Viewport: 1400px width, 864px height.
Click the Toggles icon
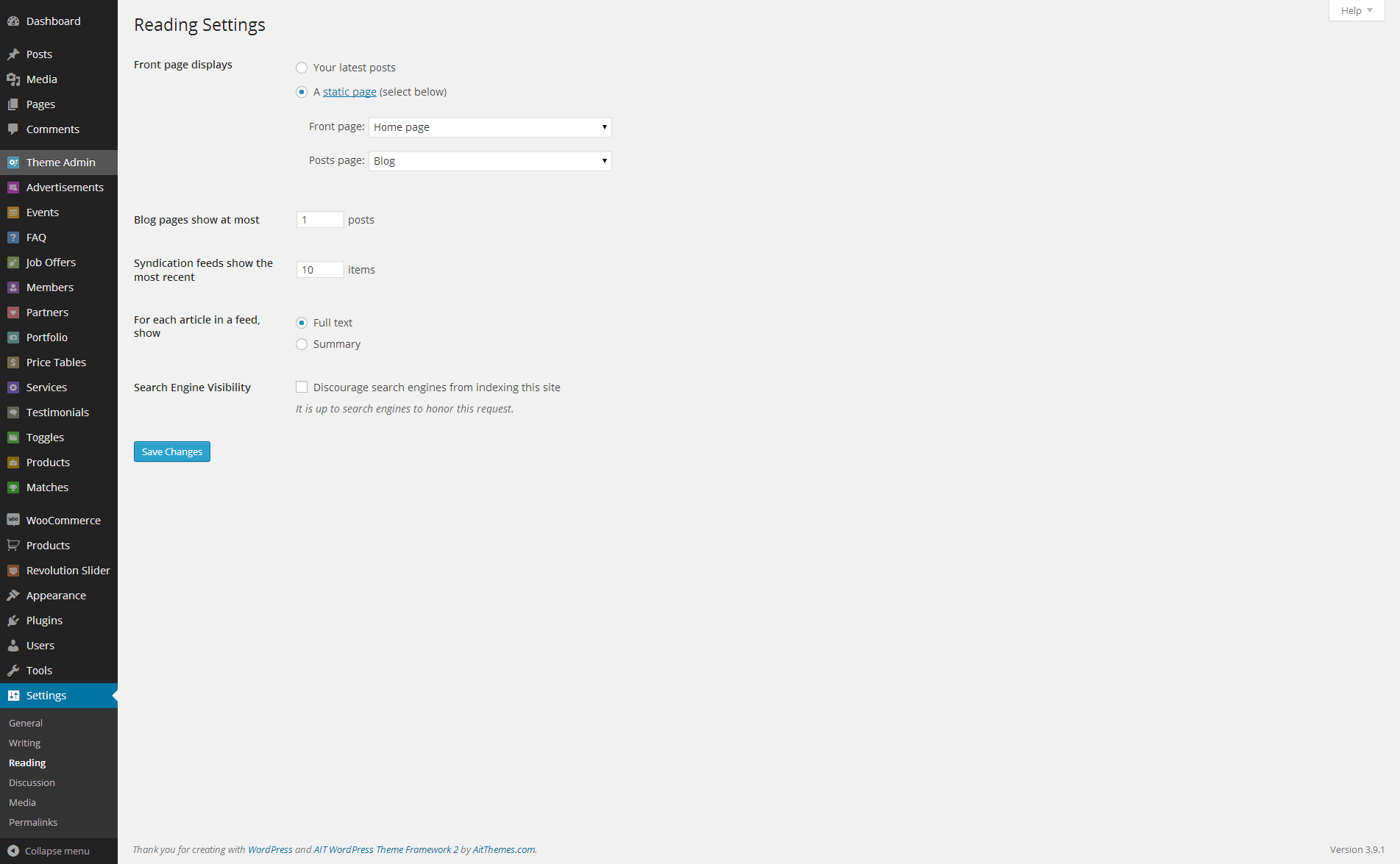point(13,438)
